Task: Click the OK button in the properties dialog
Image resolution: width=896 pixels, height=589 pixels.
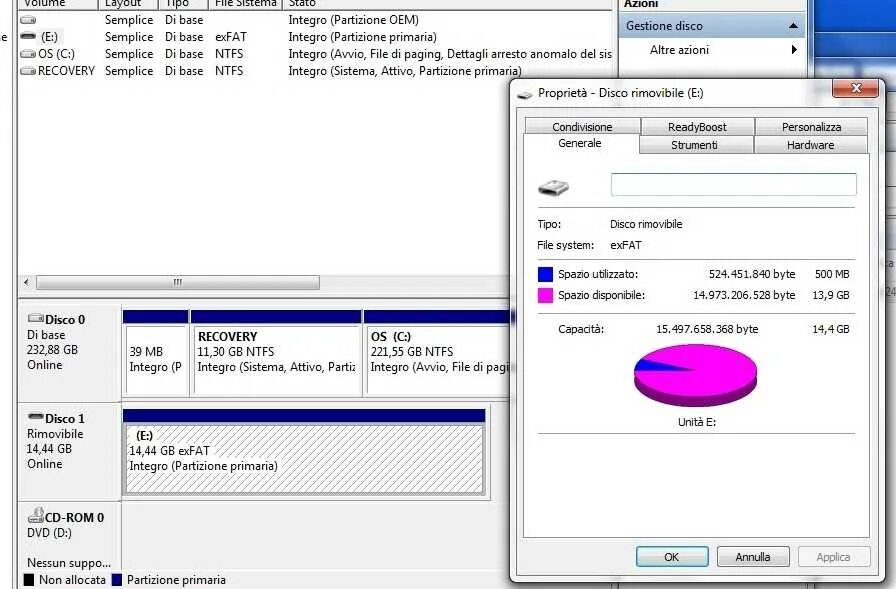Action: point(672,556)
